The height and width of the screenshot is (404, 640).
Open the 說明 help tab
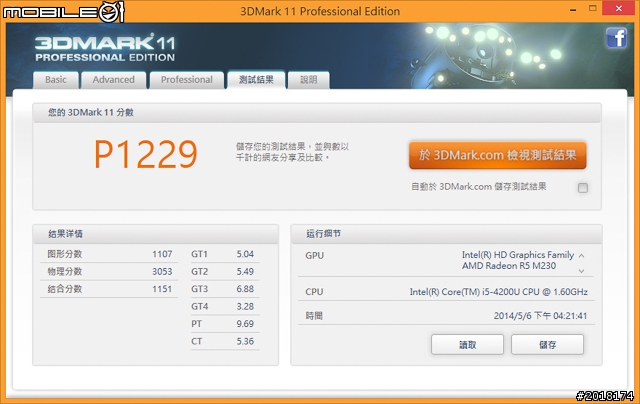tap(309, 80)
